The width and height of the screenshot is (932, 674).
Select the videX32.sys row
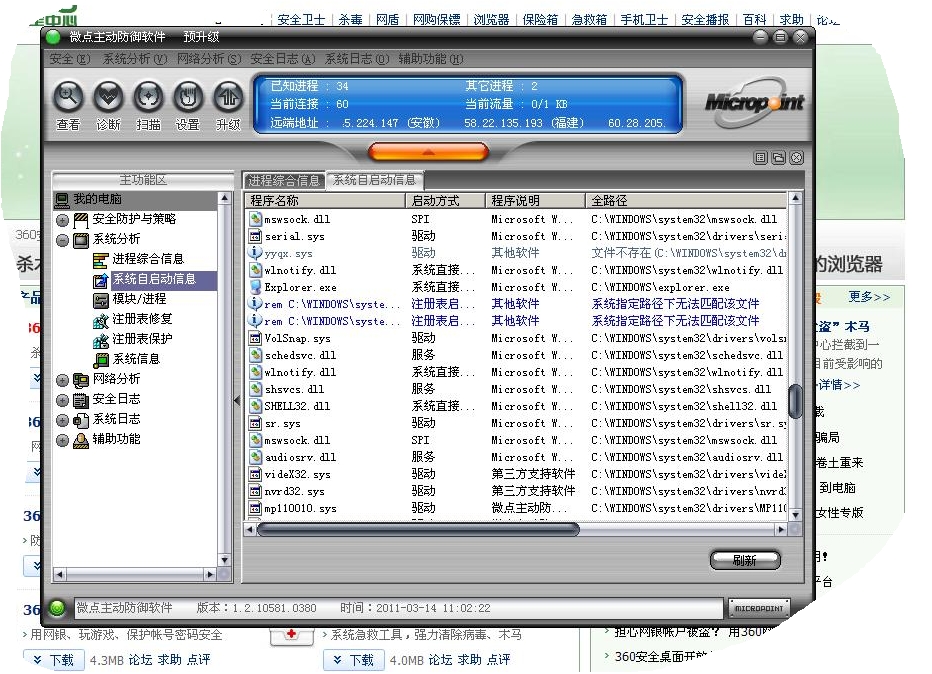click(x=516, y=474)
